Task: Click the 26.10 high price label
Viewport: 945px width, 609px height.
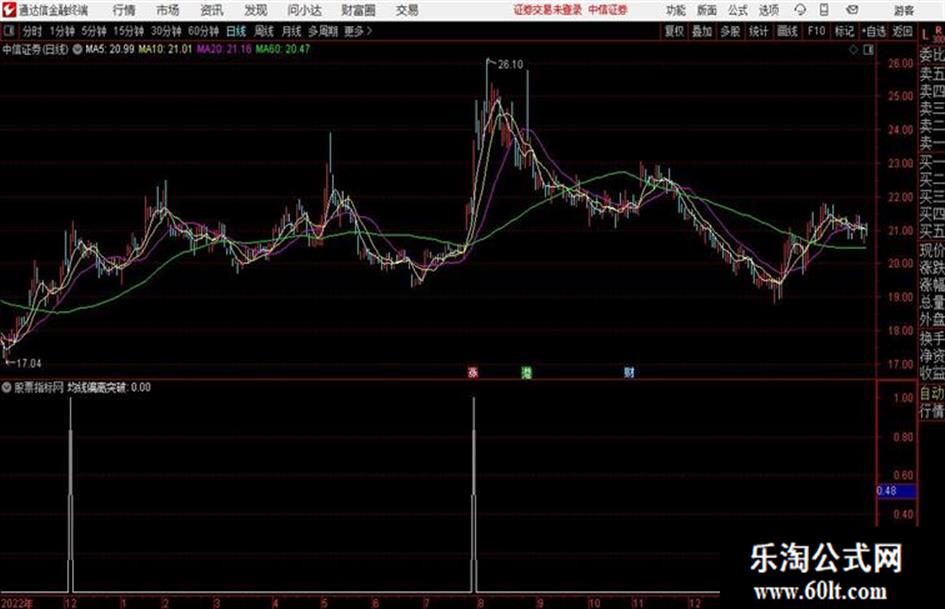Action: tap(510, 65)
